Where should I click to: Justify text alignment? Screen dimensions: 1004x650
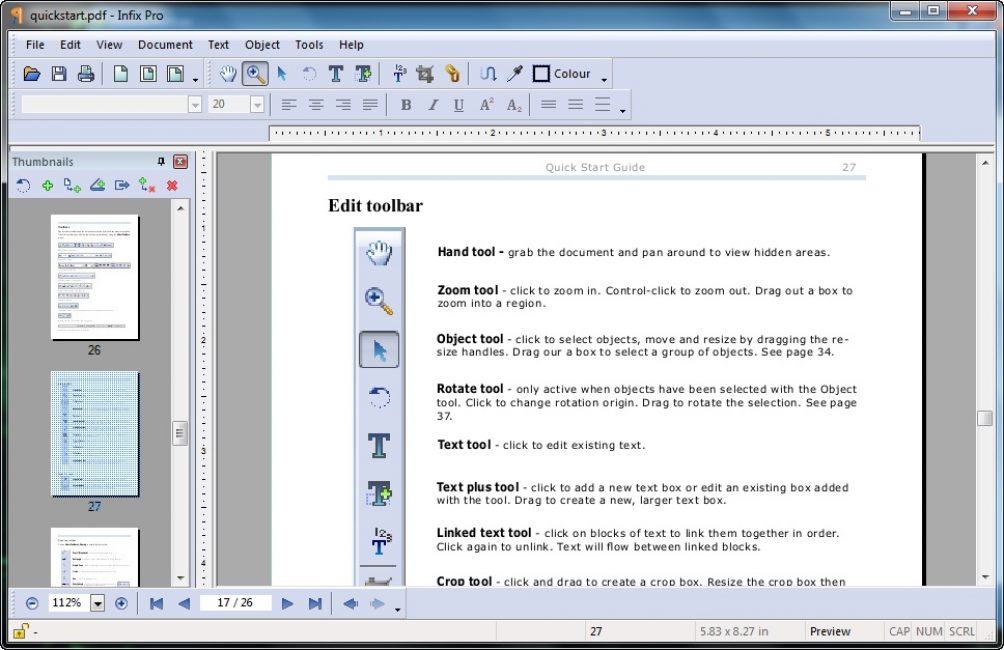coord(369,105)
